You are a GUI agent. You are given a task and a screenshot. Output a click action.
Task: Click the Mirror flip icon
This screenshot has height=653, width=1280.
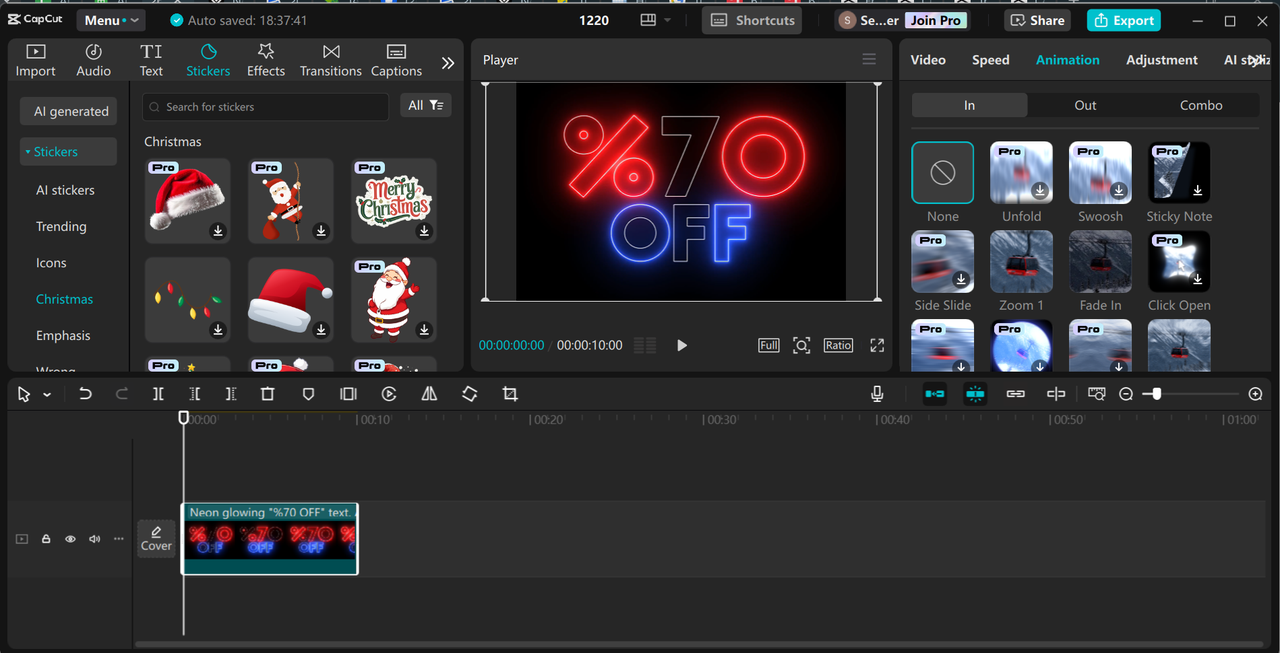429,394
